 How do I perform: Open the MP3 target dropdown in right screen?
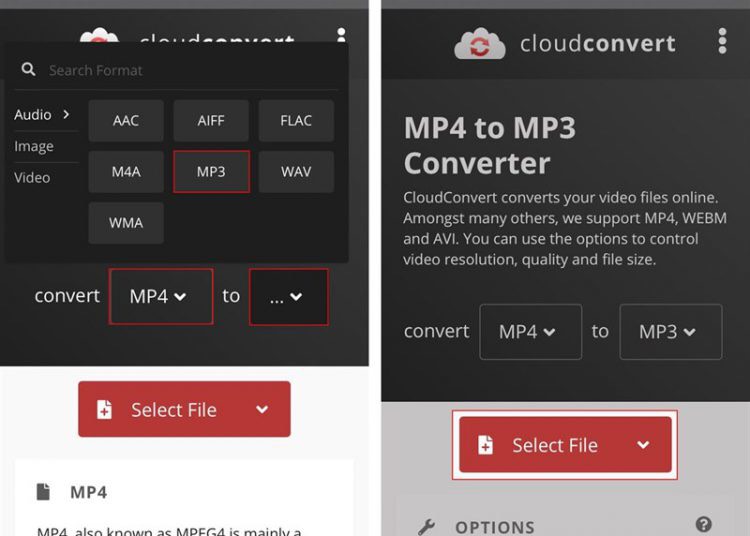(x=671, y=332)
